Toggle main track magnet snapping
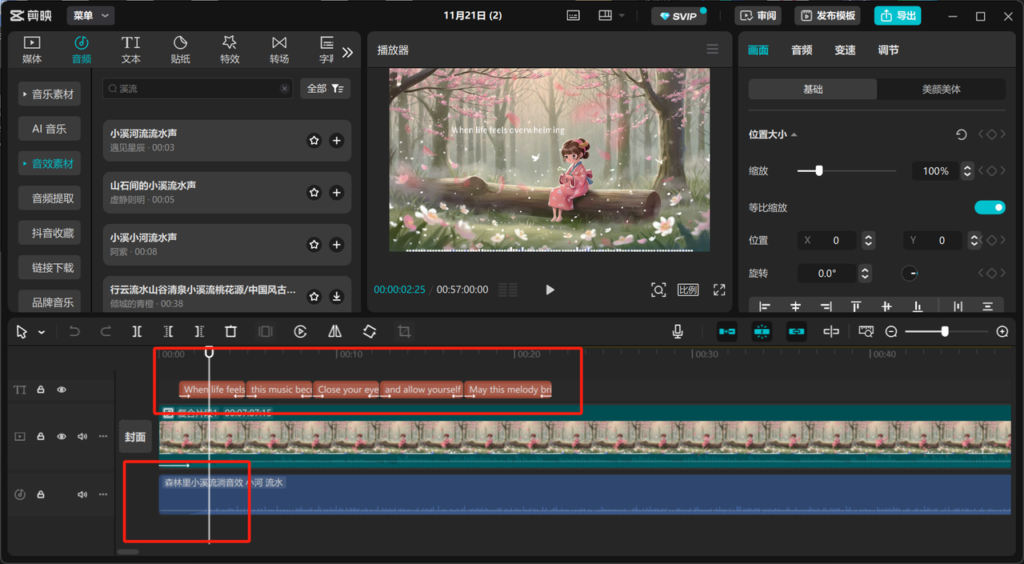This screenshot has width=1024, height=564. [727, 332]
